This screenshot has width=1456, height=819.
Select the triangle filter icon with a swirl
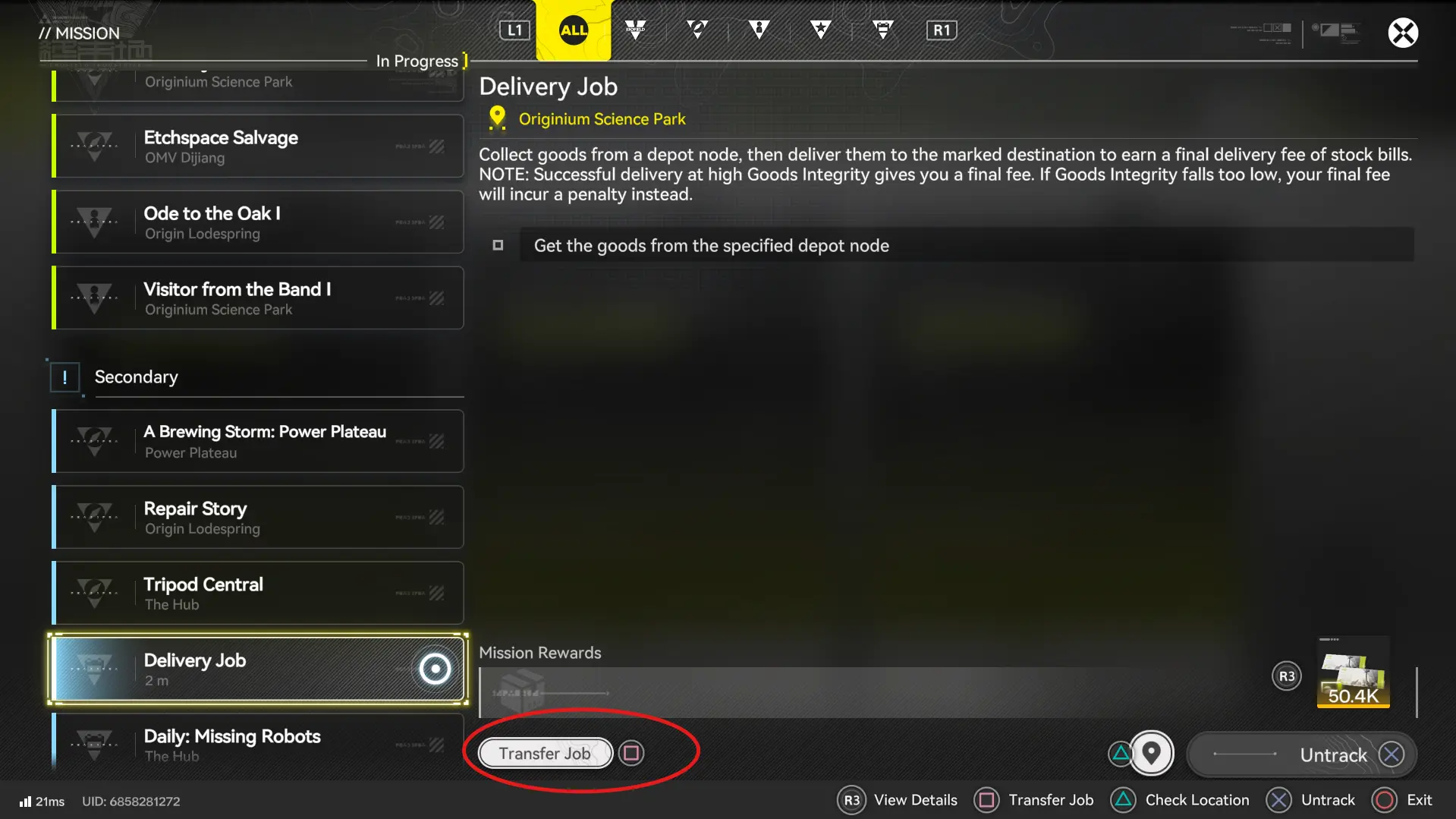697,30
